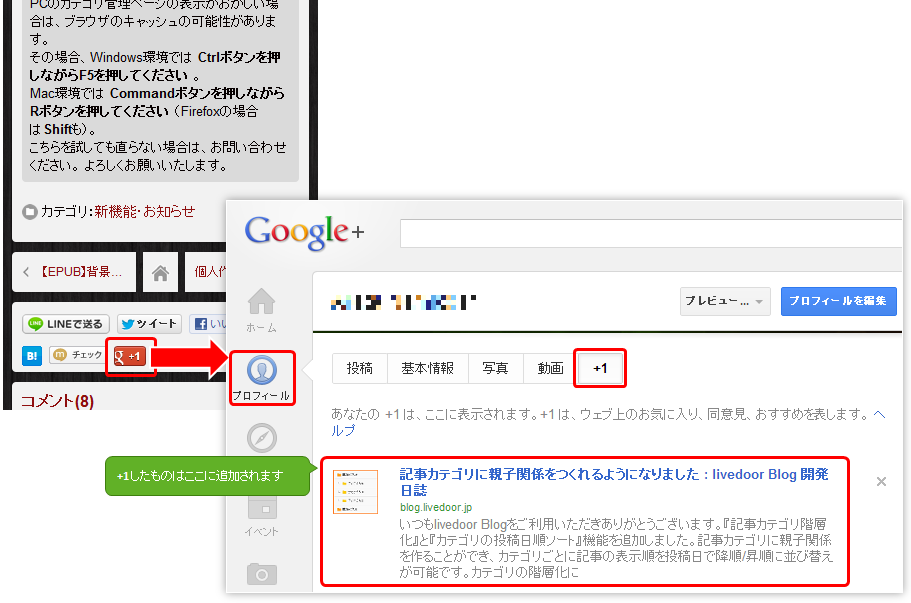Open the 新機能・お知らせ category link

(145, 211)
